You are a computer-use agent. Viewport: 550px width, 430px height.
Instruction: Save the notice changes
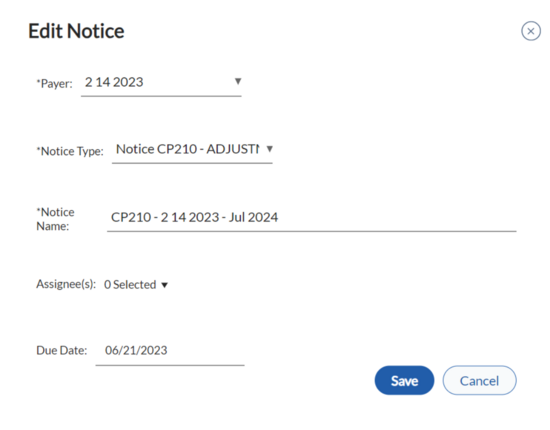404,381
